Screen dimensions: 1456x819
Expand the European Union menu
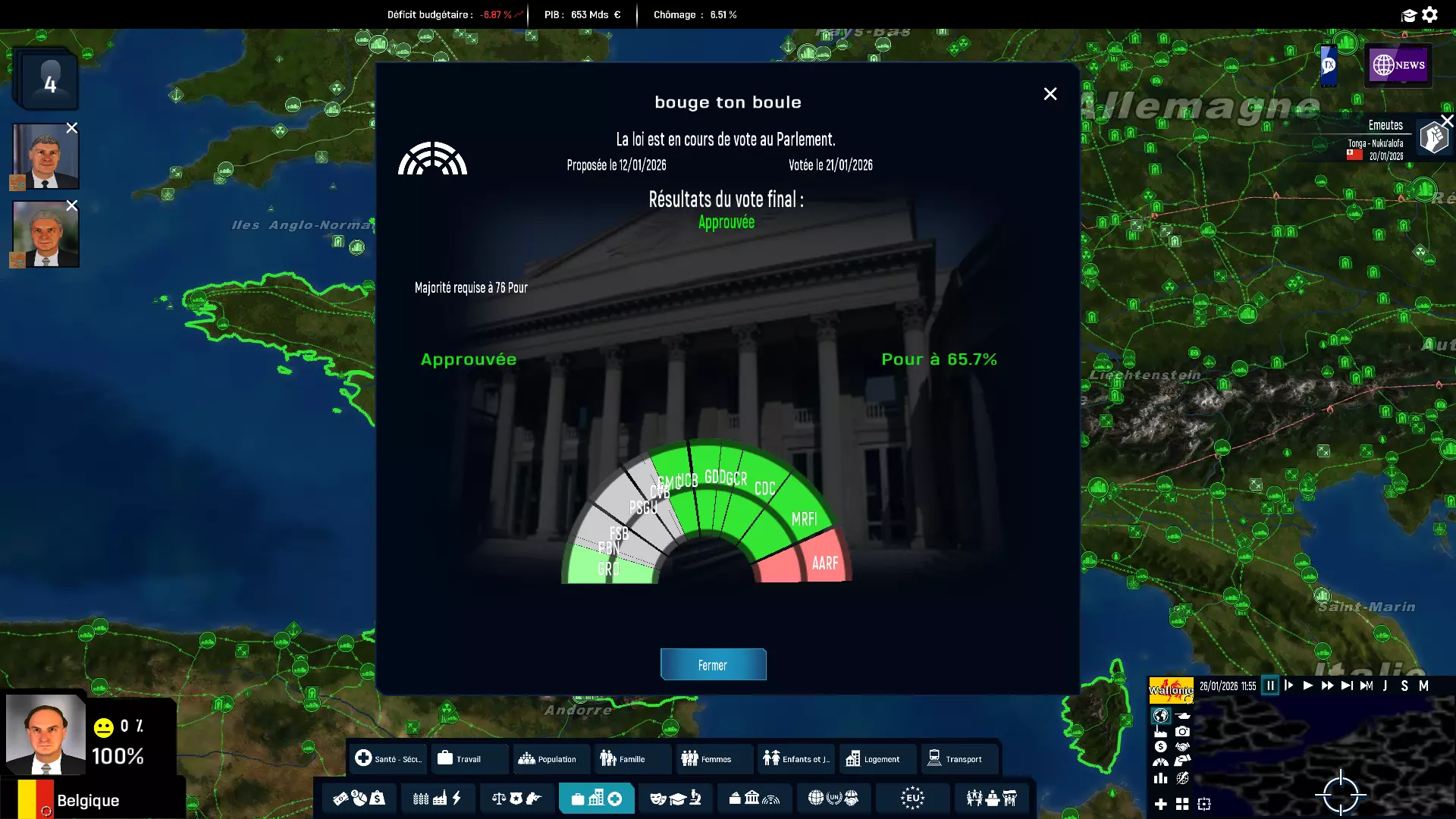912,798
